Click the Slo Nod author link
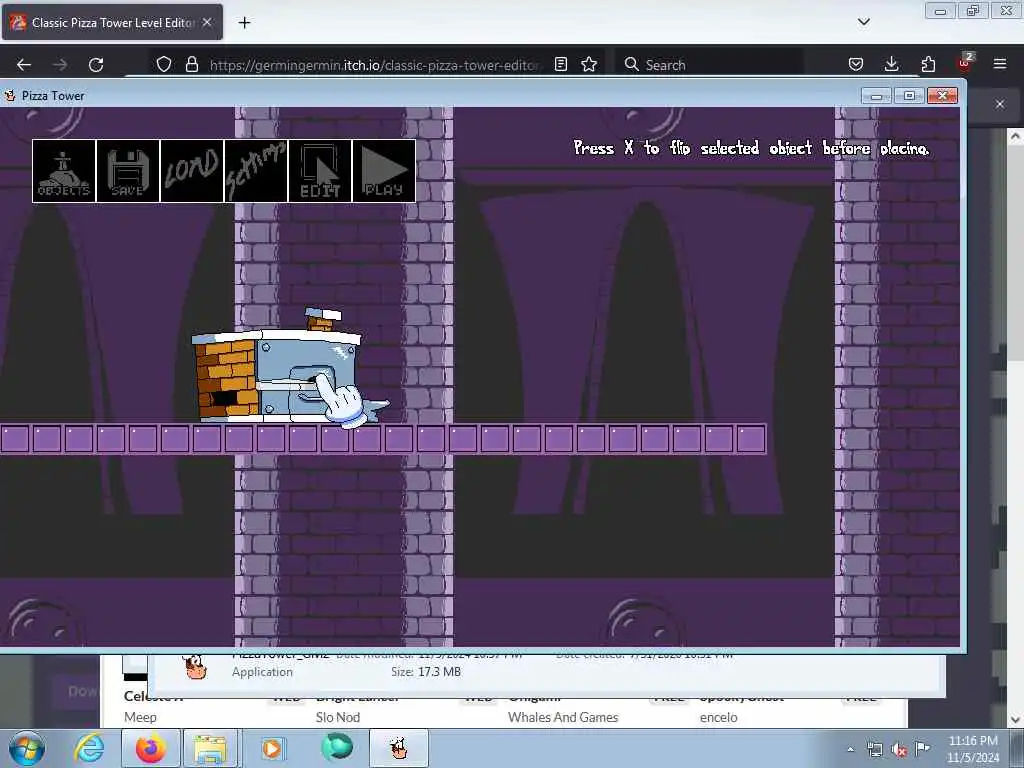1024x768 pixels. click(x=338, y=717)
